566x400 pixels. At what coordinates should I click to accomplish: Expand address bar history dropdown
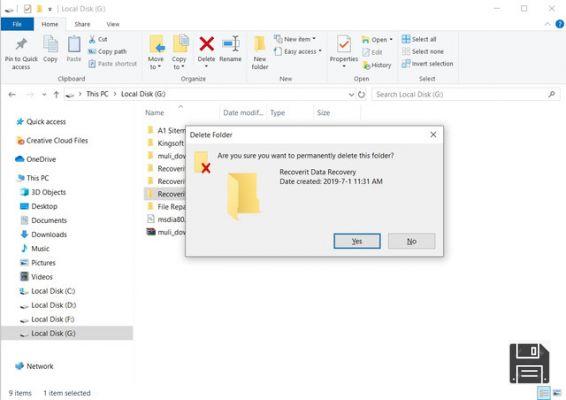(351, 95)
